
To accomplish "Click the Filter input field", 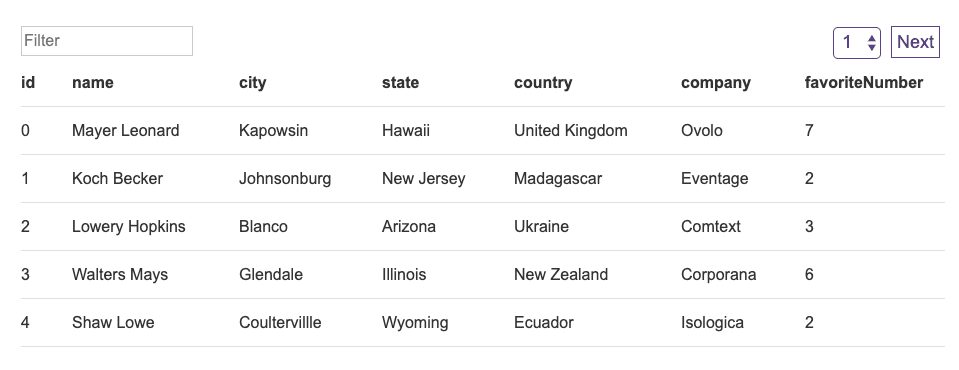I will pos(107,41).
